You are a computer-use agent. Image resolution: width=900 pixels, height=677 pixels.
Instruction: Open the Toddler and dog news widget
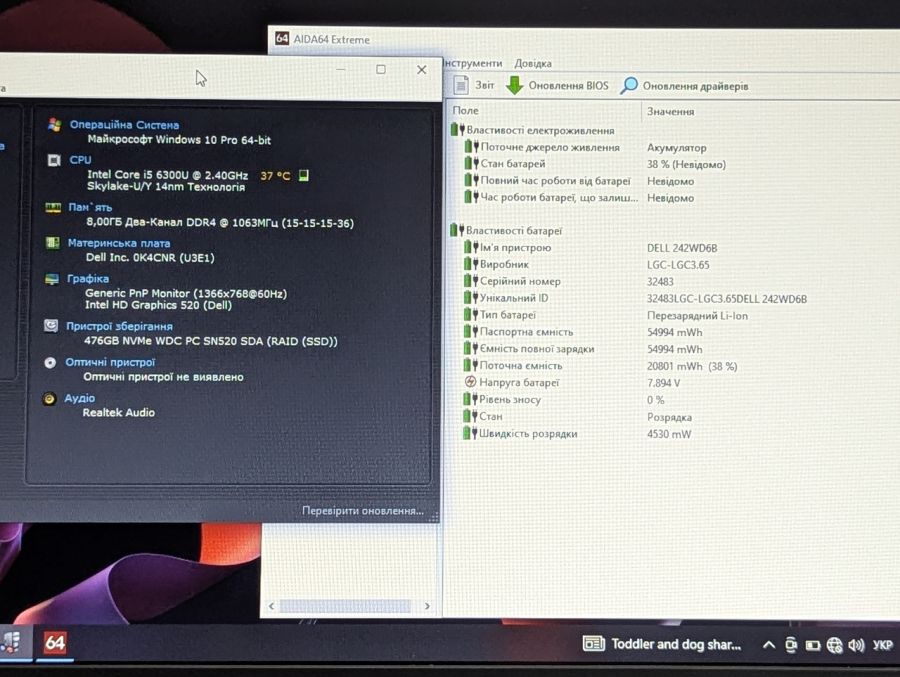tap(662, 644)
